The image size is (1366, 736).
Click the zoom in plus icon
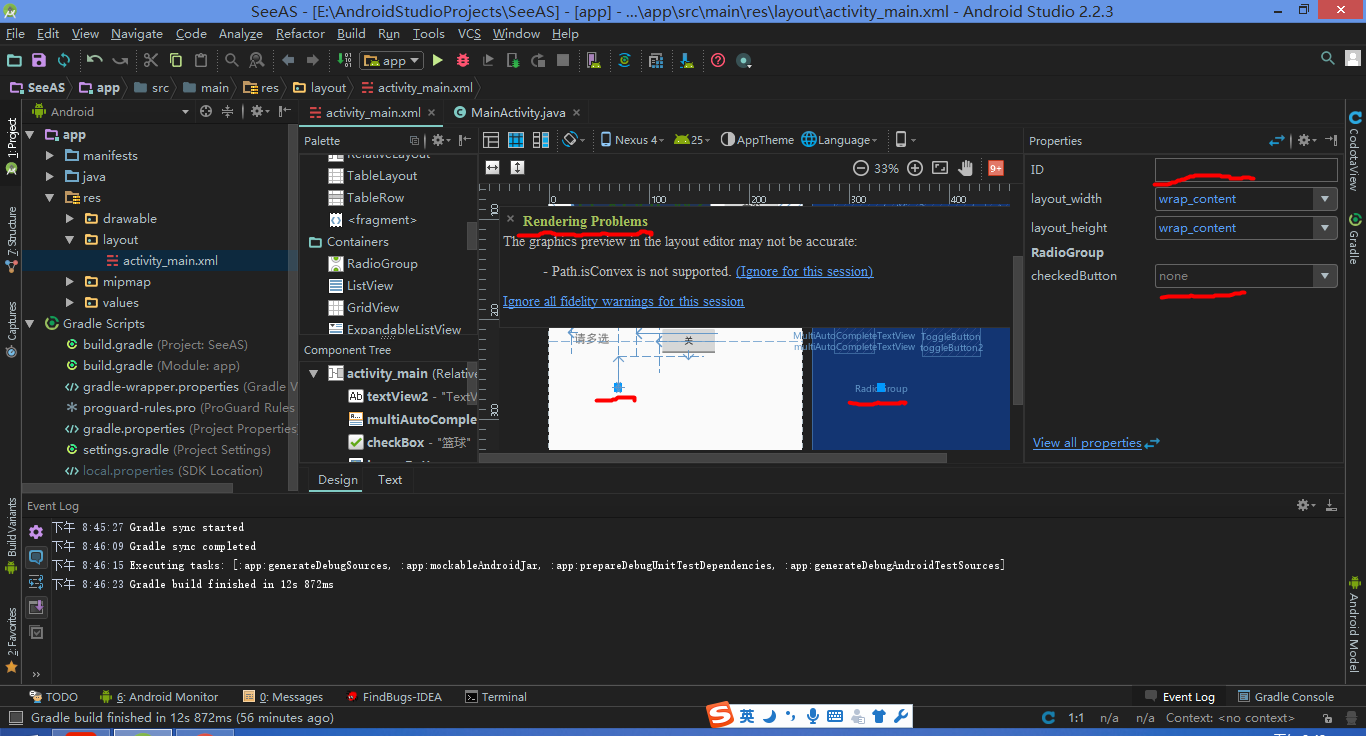[914, 168]
